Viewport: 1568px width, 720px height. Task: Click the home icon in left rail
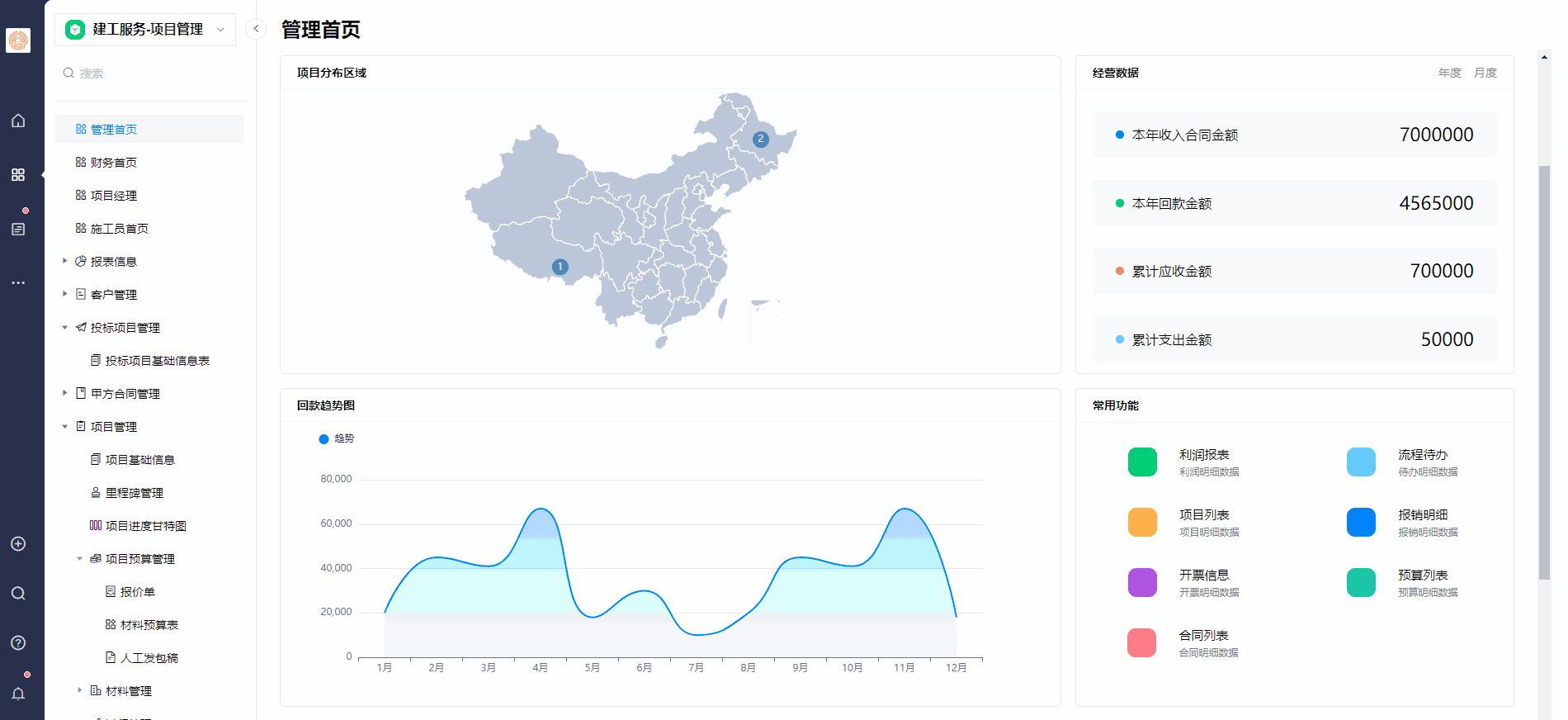click(18, 121)
